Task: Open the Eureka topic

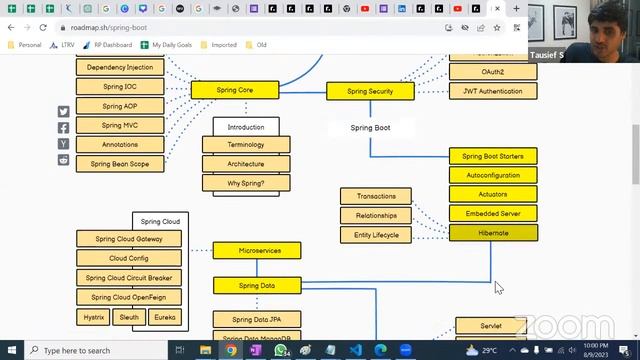Action: pos(165,317)
